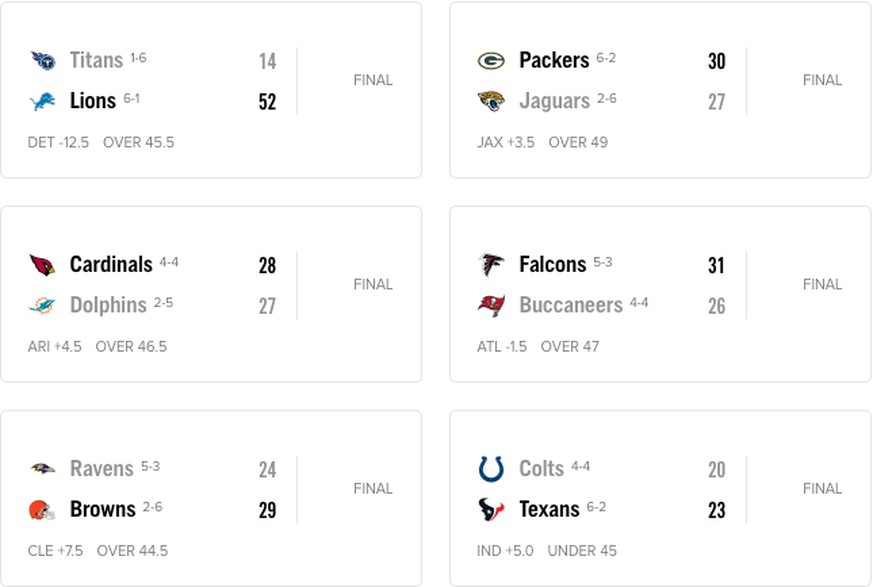Click the Buccaneers team logo
The width and height of the screenshot is (873, 587).
click(x=491, y=306)
